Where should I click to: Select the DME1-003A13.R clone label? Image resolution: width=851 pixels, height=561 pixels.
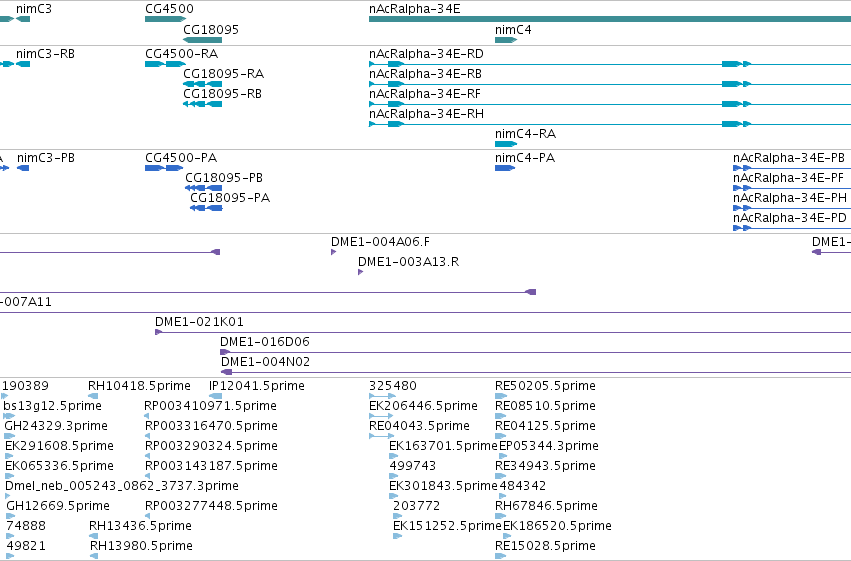pos(409,262)
